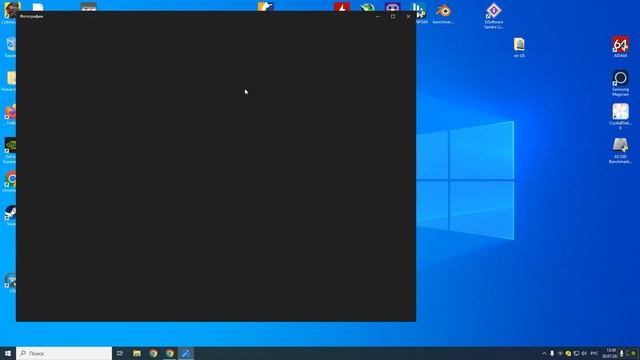Open the Windows Start menu
640x360 pixels.
click(8, 353)
